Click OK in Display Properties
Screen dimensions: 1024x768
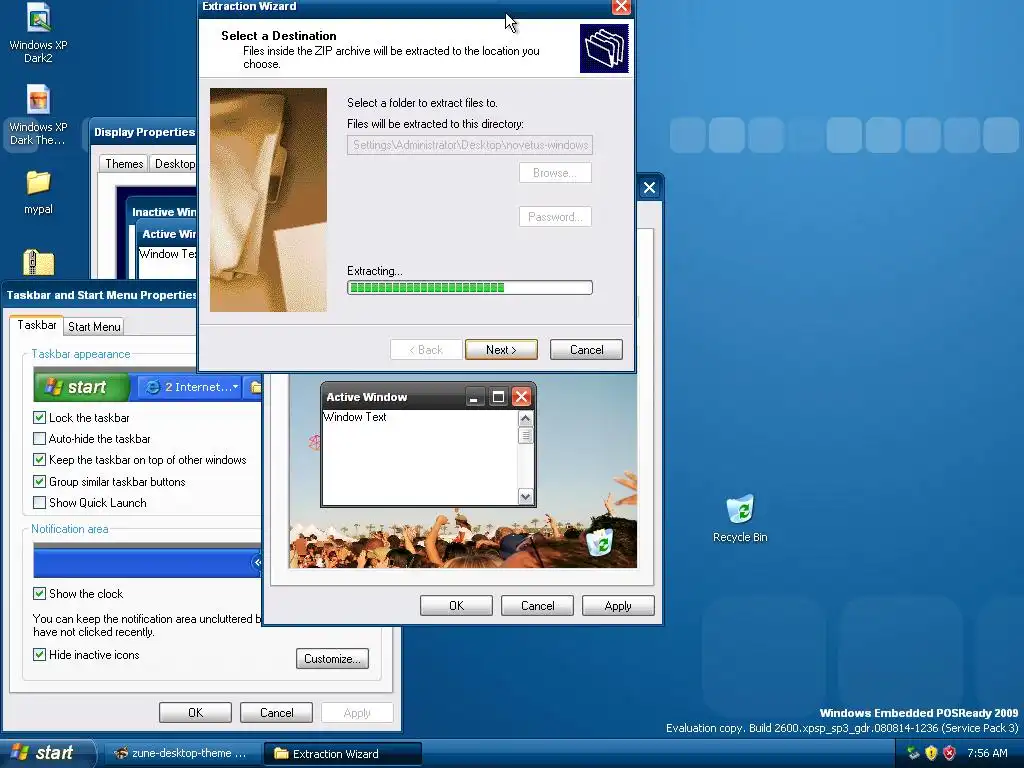(x=456, y=605)
